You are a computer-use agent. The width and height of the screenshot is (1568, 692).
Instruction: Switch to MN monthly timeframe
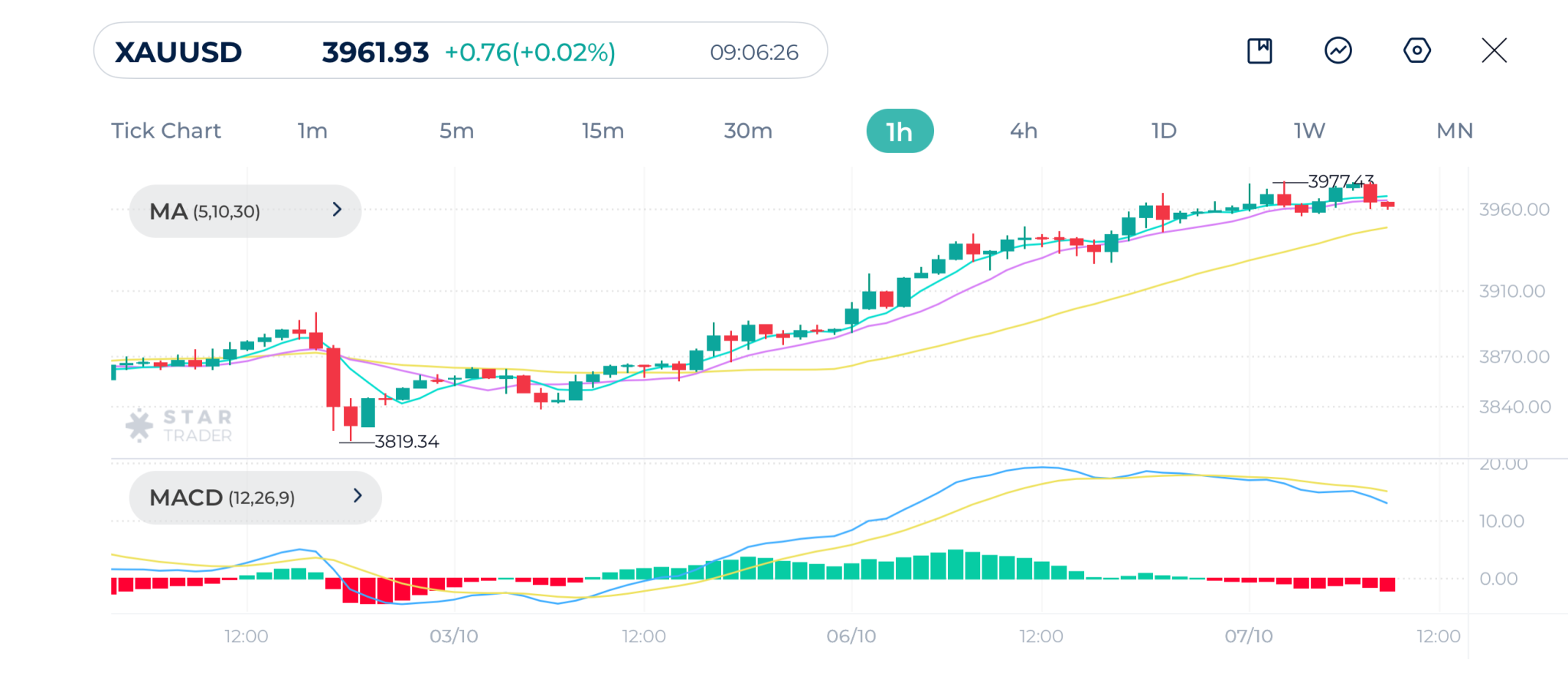(x=1455, y=131)
